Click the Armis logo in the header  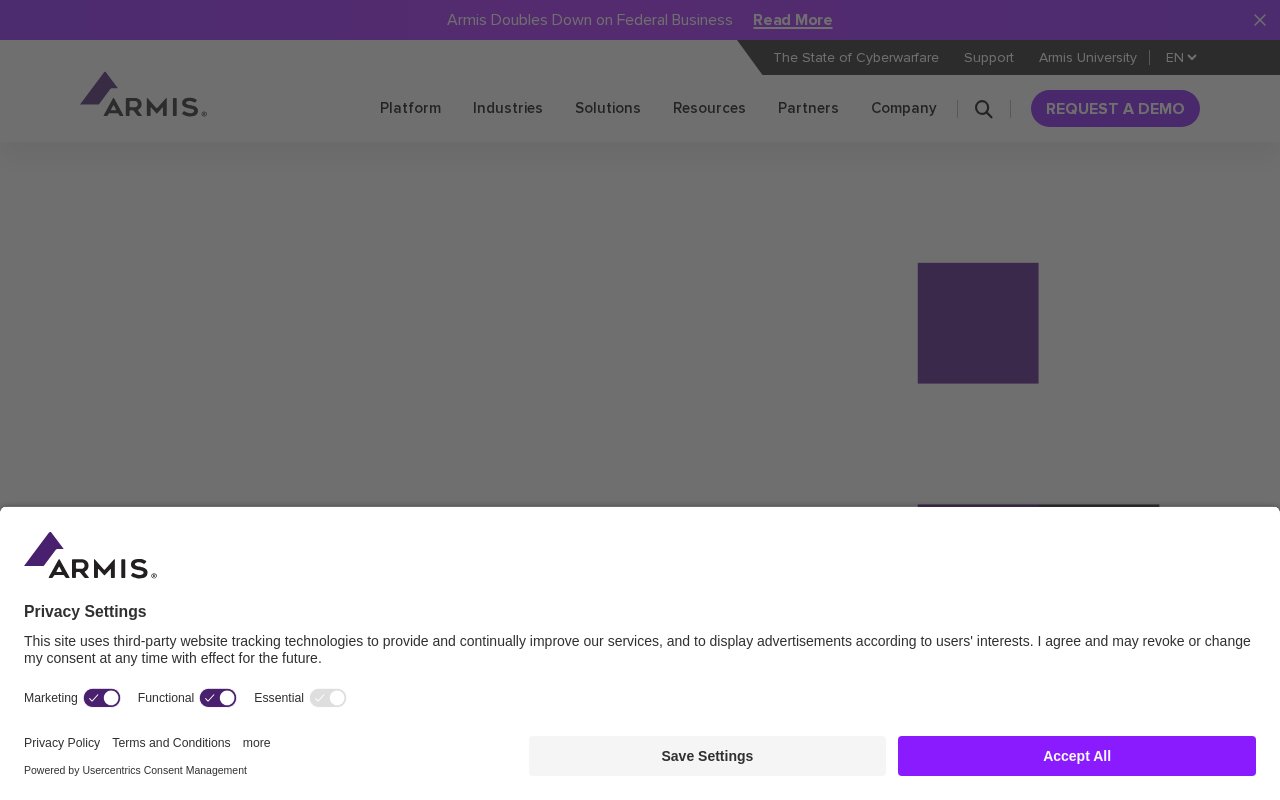(x=144, y=94)
